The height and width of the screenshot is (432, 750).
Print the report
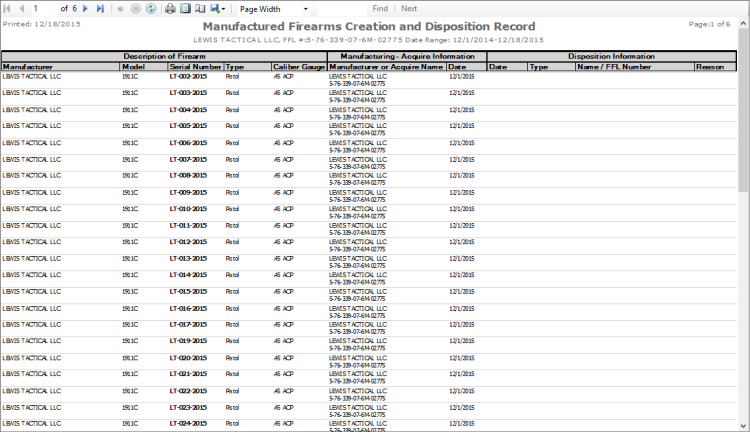click(x=170, y=9)
